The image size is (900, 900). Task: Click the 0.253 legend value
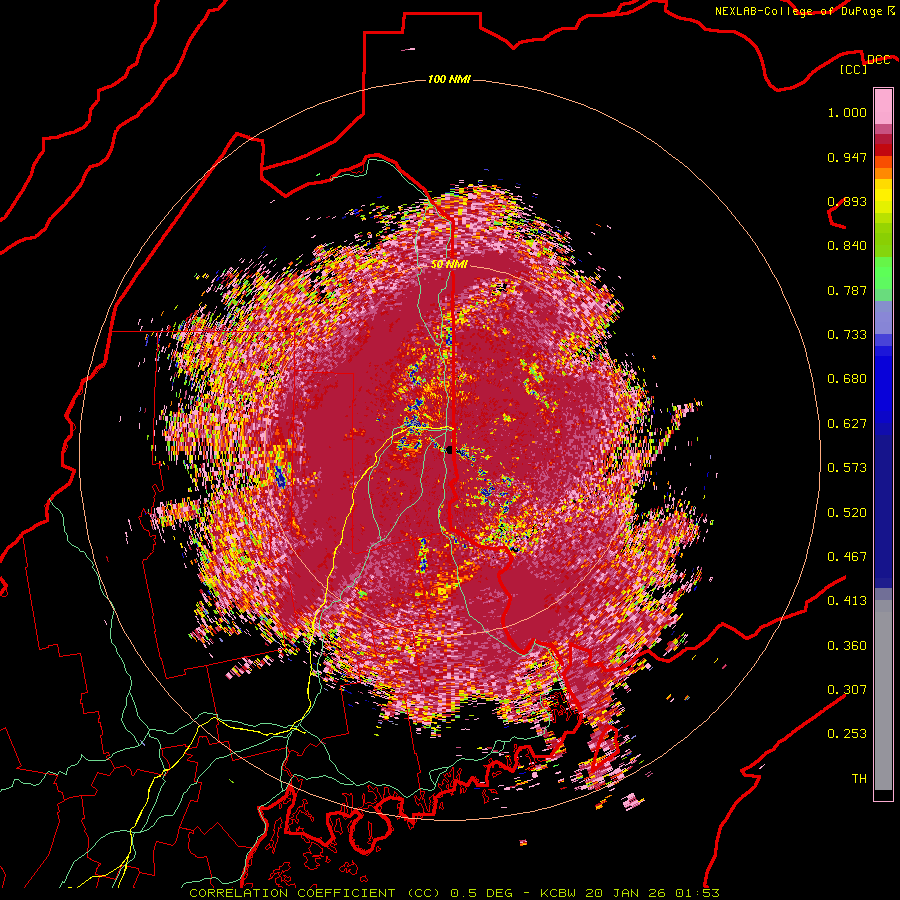(x=847, y=734)
